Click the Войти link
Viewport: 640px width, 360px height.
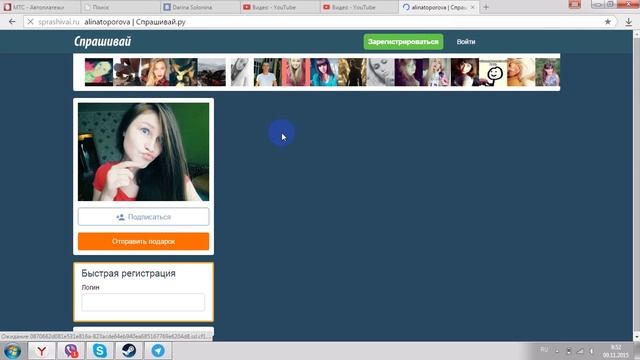point(466,42)
